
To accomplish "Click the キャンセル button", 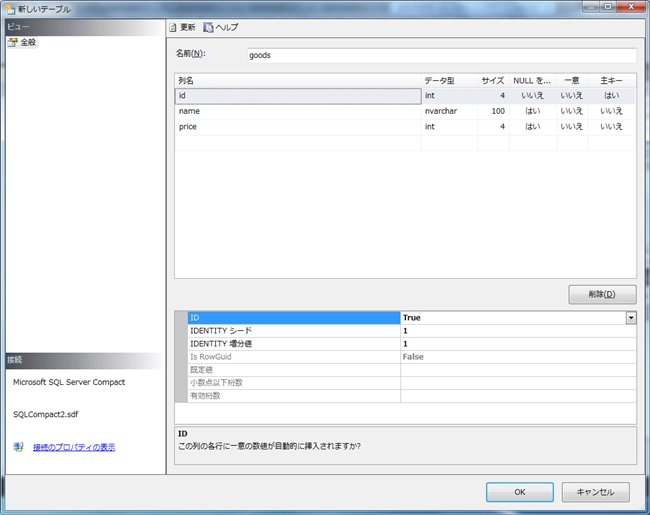I will point(596,492).
